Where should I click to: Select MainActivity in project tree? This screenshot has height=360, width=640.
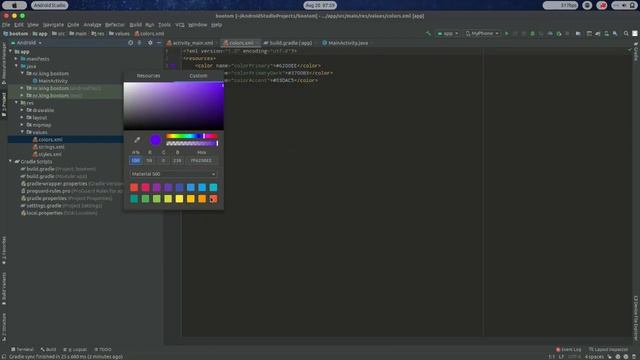click(53, 81)
